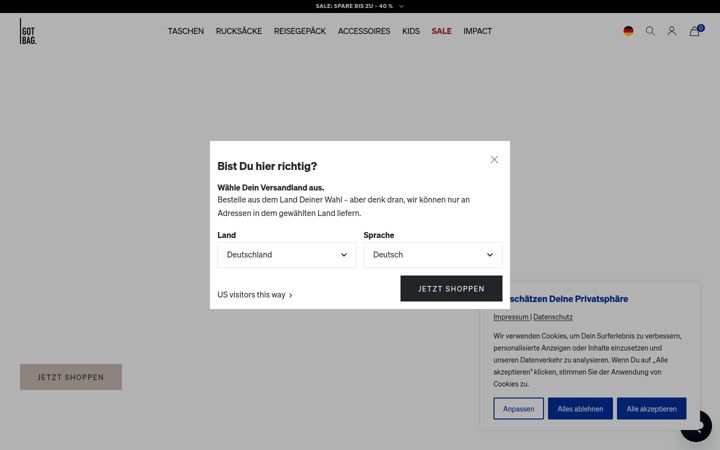Open the REISEGEPÄCK menu
The height and width of the screenshot is (450, 720).
pyautogui.click(x=300, y=31)
